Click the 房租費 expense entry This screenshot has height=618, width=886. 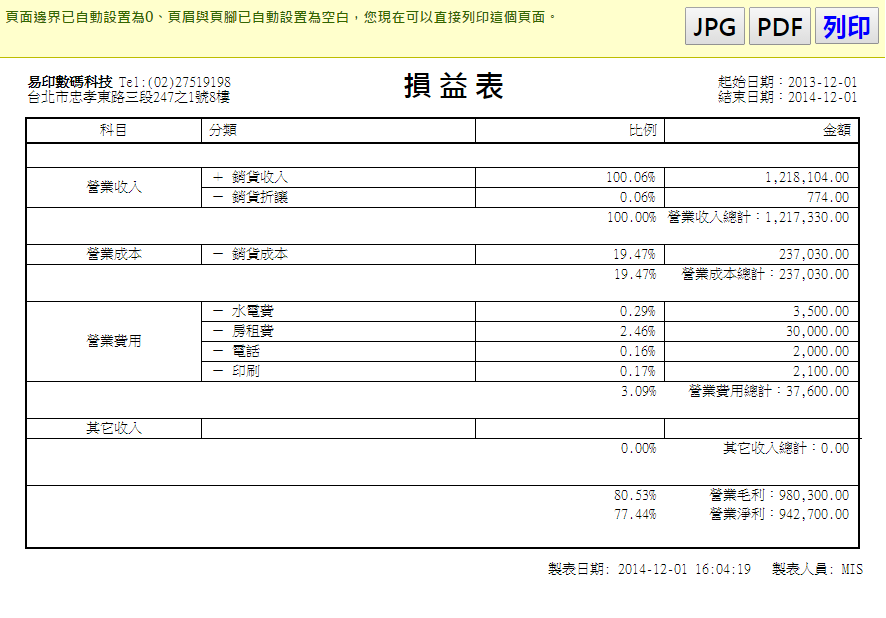pos(252,331)
